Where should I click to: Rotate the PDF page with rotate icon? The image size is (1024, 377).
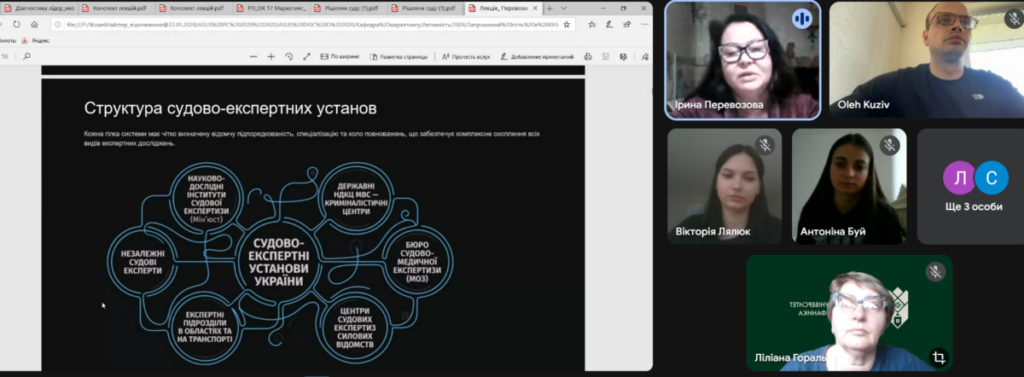[x=289, y=57]
